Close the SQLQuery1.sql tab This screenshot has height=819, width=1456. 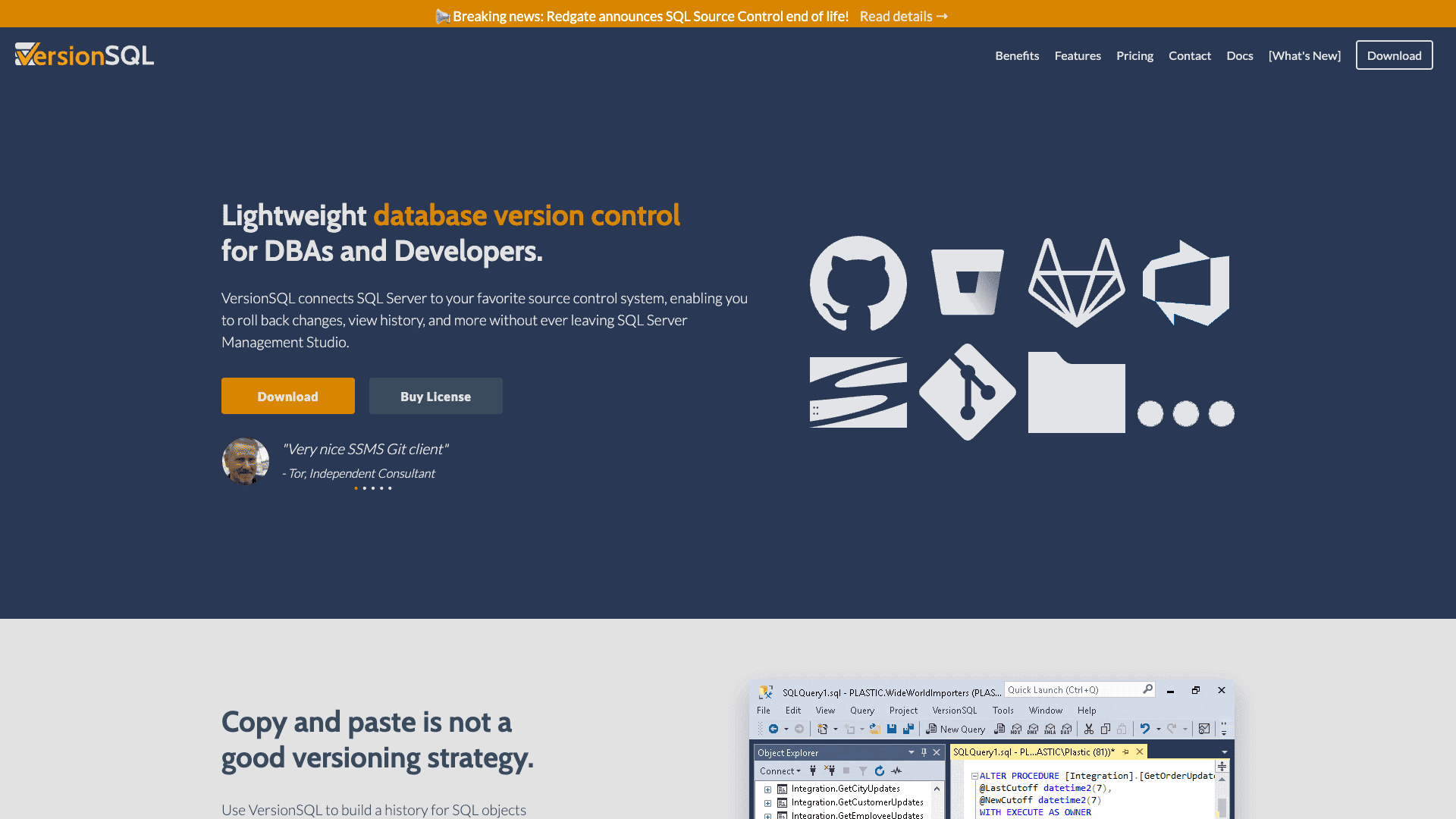pos(1139,752)
